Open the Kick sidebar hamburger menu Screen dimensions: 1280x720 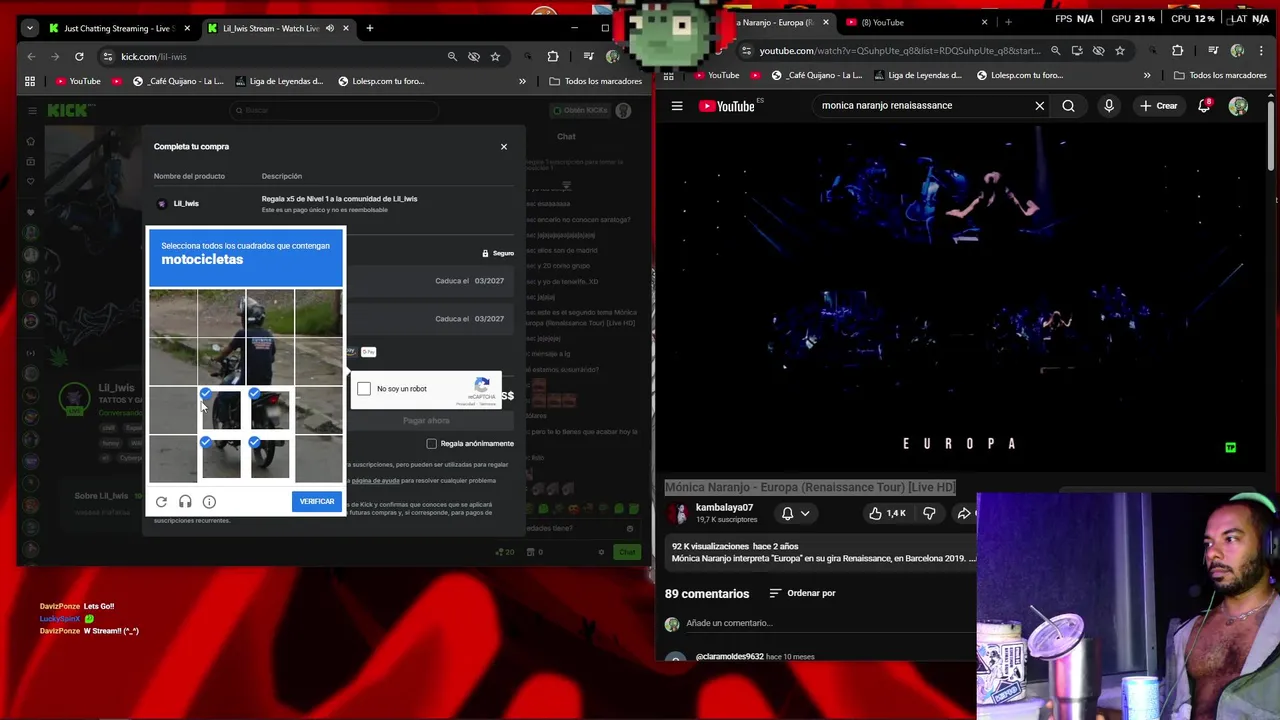click(32, 110)
